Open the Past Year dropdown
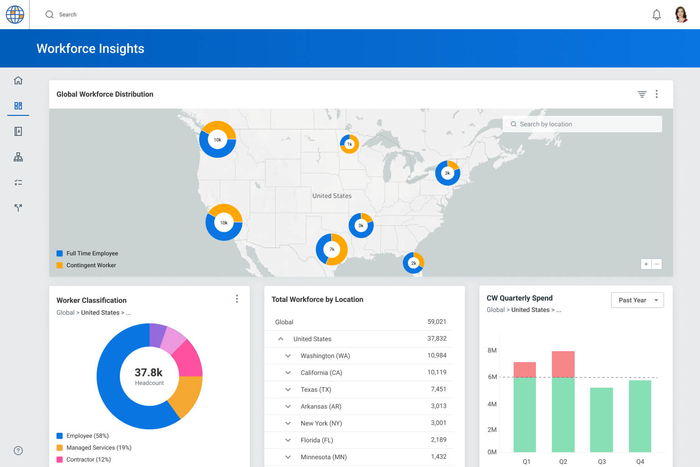Screen dimensions: 700x467 tap(638, 300)
